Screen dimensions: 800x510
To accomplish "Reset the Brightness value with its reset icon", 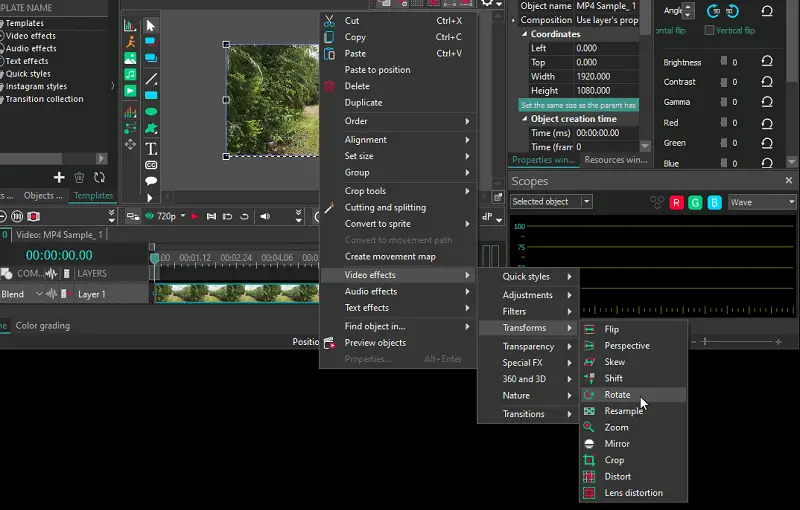I will [767, 62].
